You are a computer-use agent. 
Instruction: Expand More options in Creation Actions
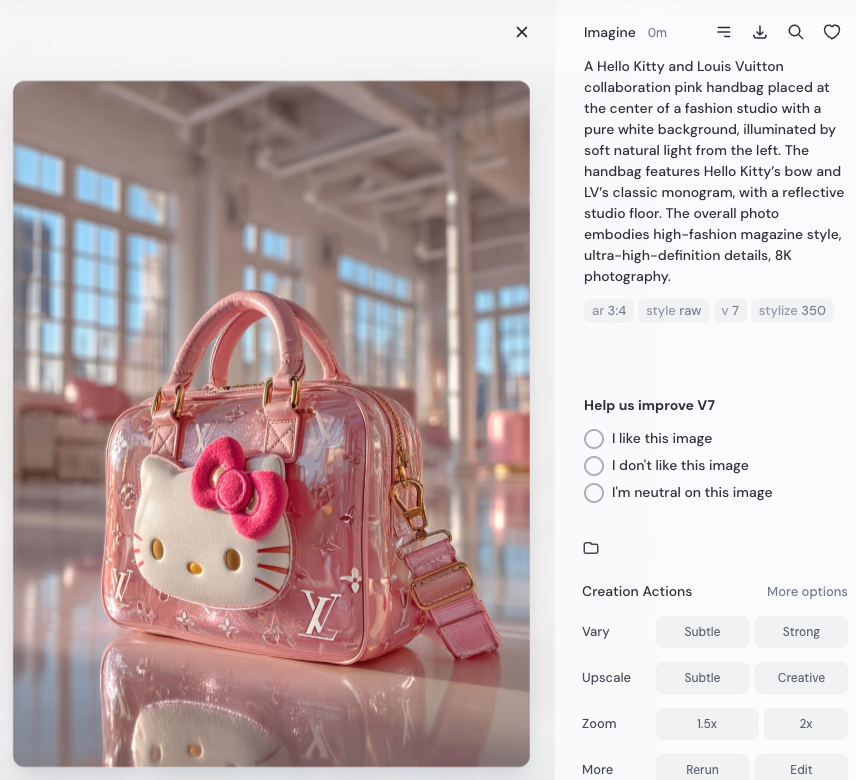806,592
